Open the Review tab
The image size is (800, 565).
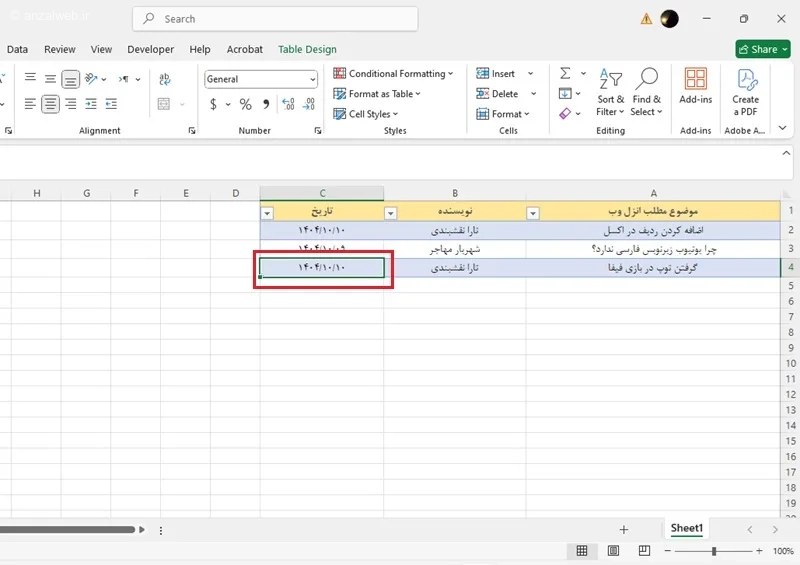point(60,50)
